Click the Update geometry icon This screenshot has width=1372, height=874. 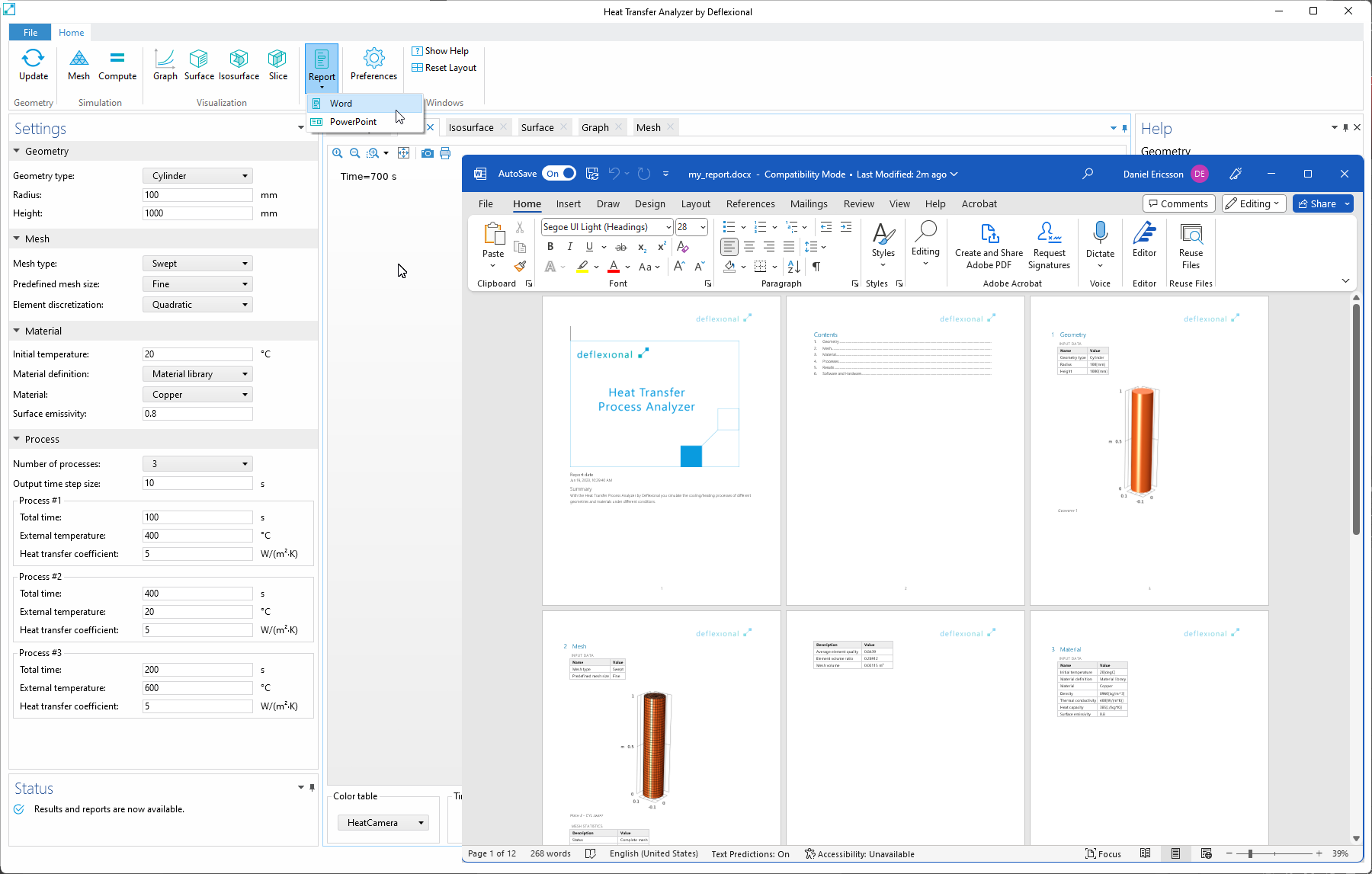coord(34,65)
